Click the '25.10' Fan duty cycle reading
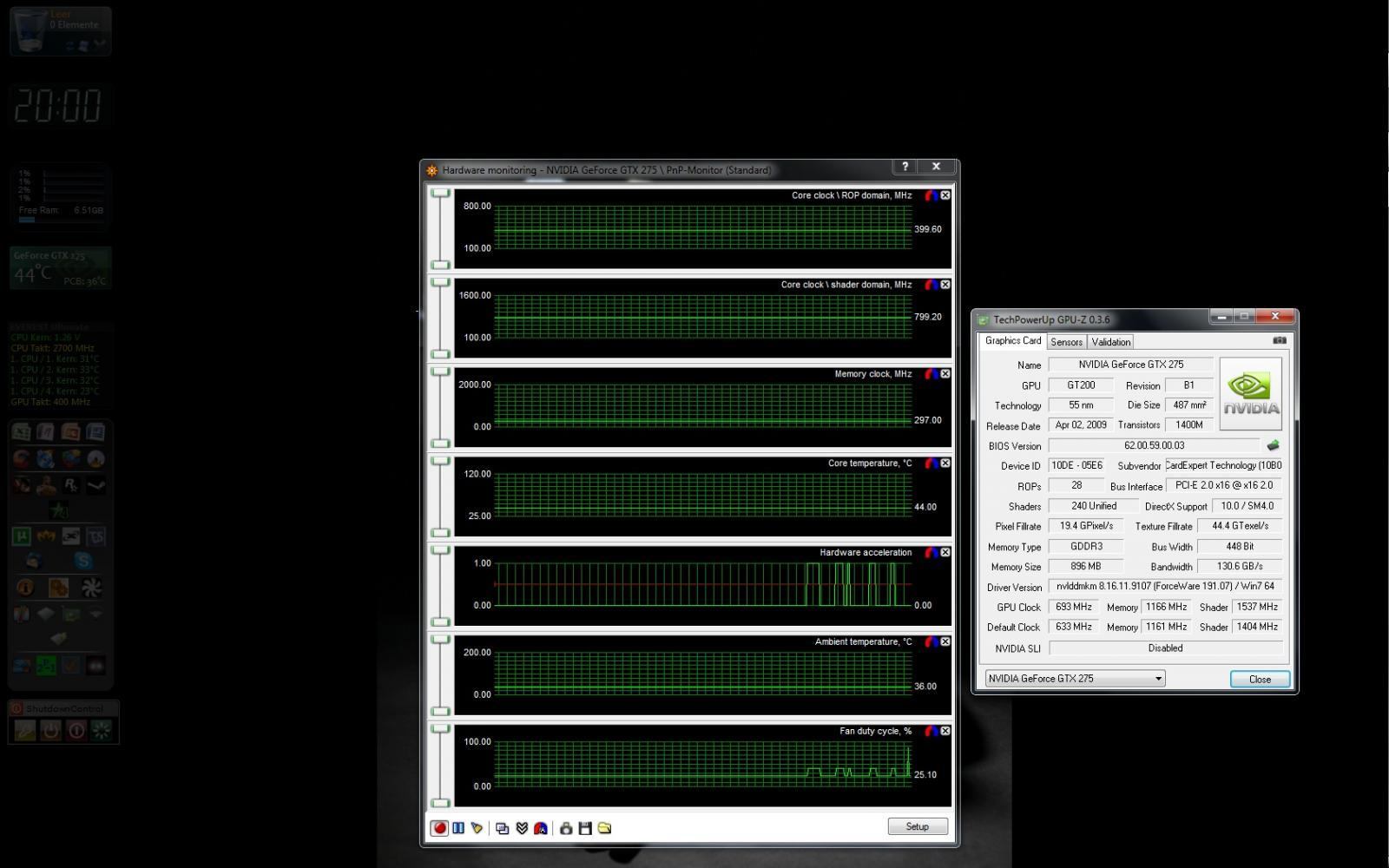 point(925,775)
